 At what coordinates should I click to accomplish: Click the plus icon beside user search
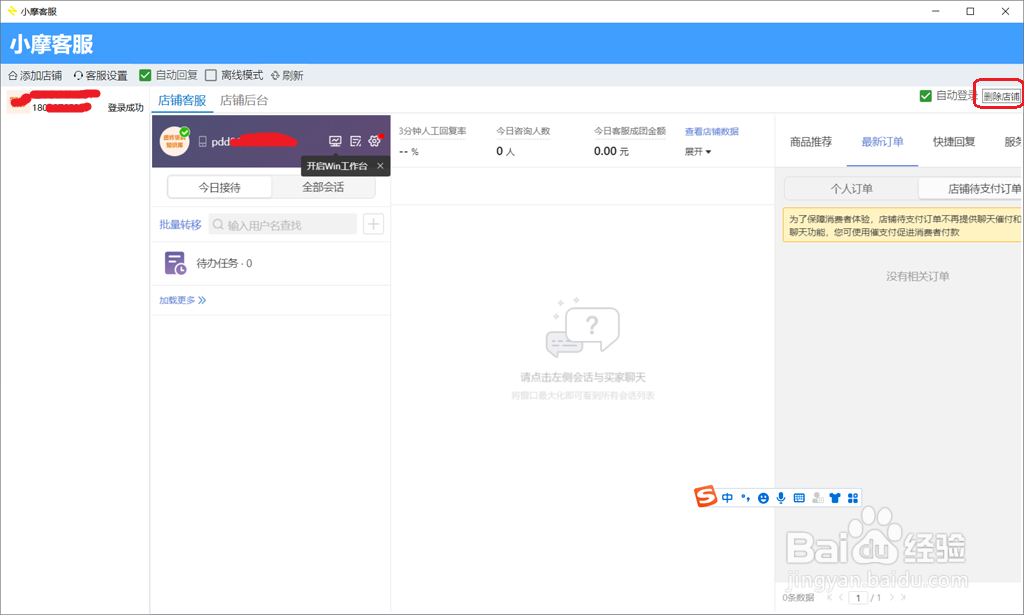tap(374, 224)
